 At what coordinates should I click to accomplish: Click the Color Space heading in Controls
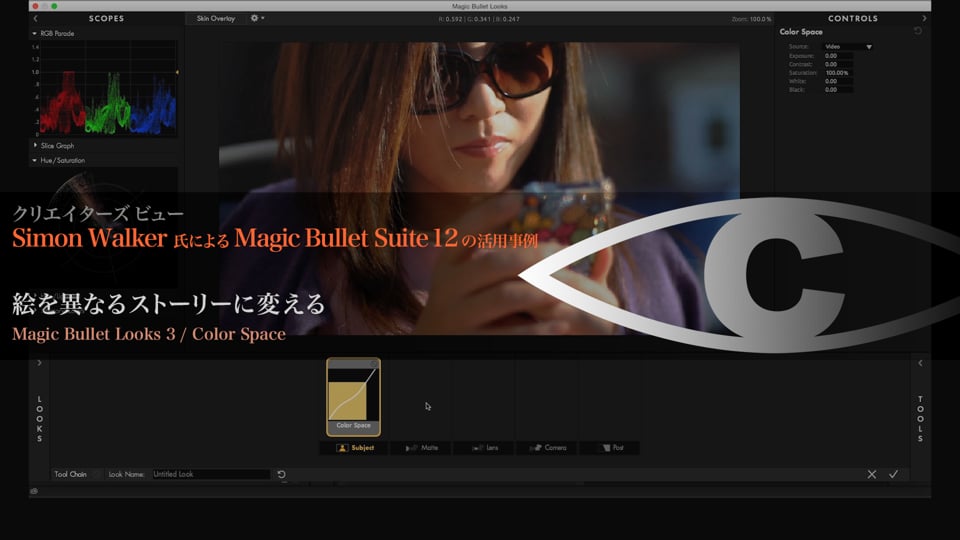(801, 32)
